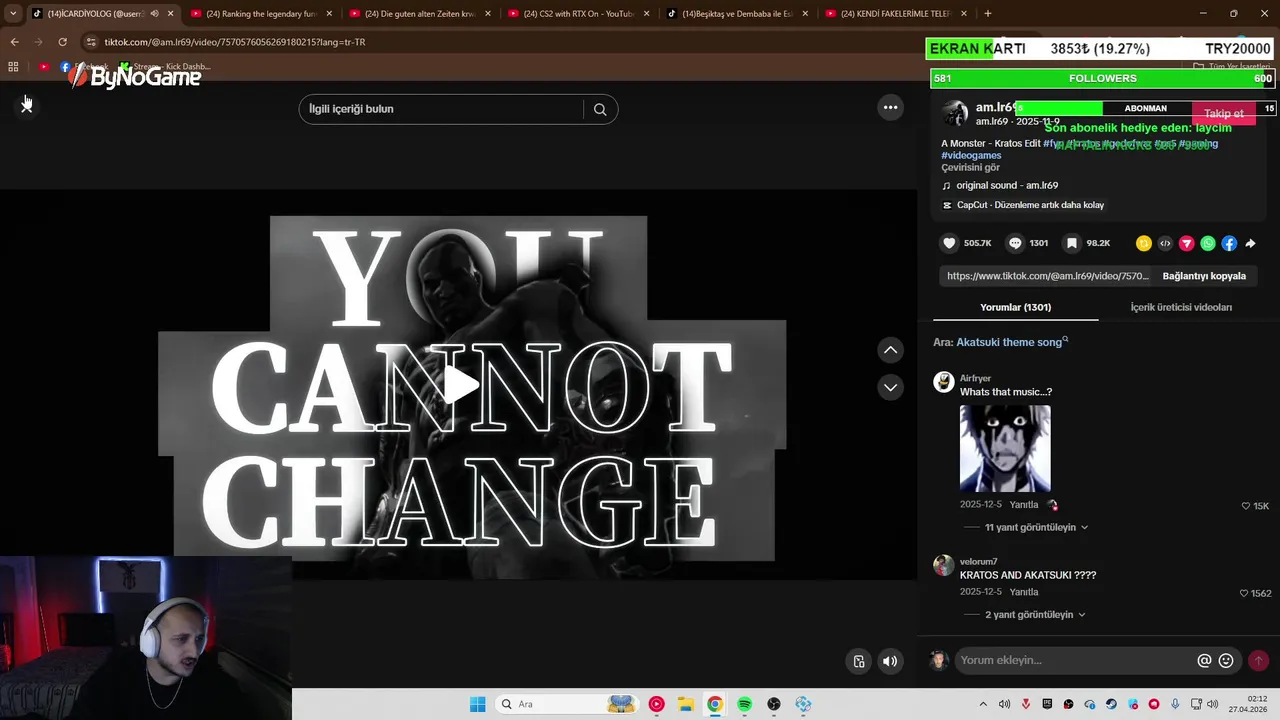Open more share options arrow

[x=1250, y=243]
